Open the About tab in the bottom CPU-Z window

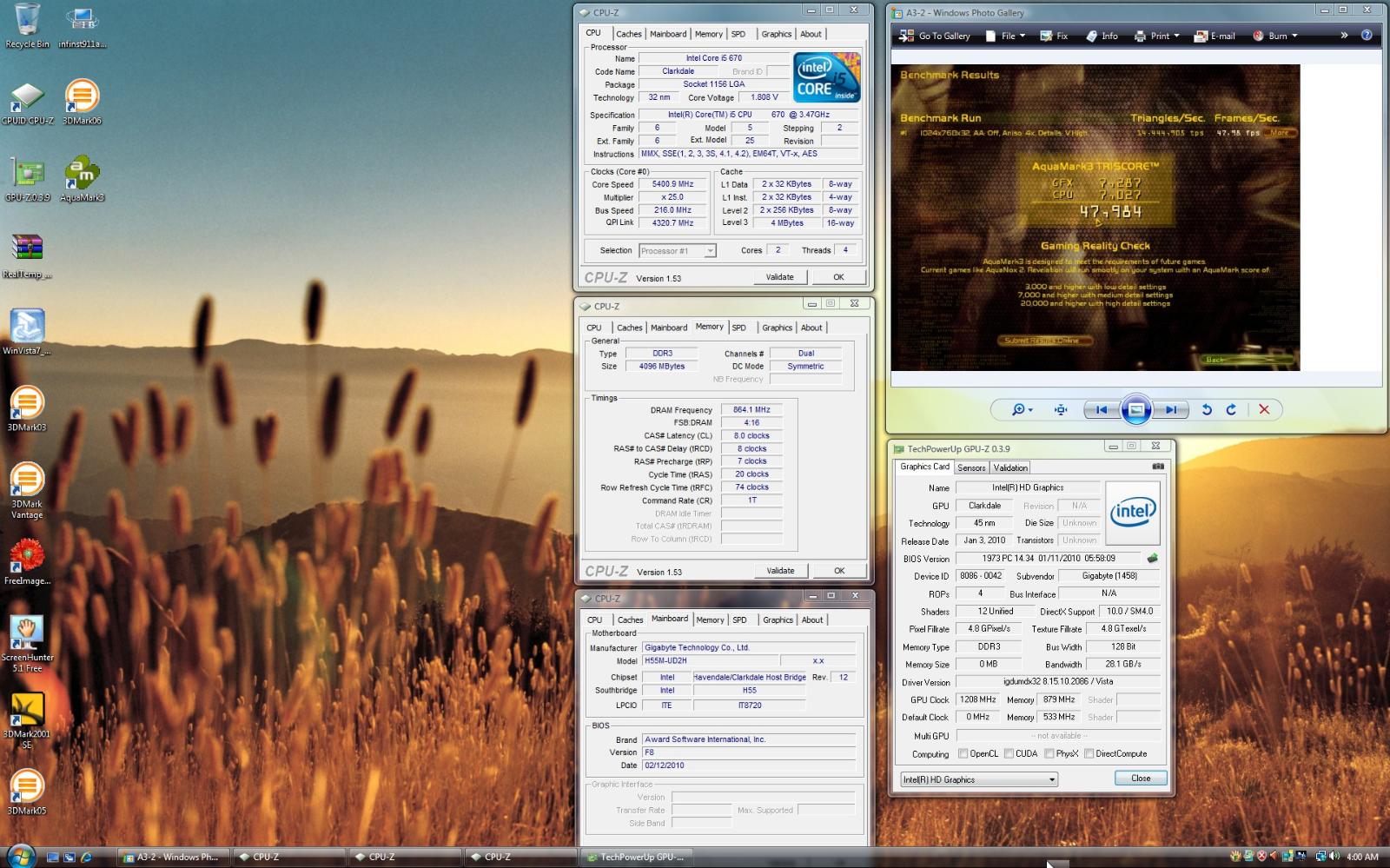click(812, 620)
